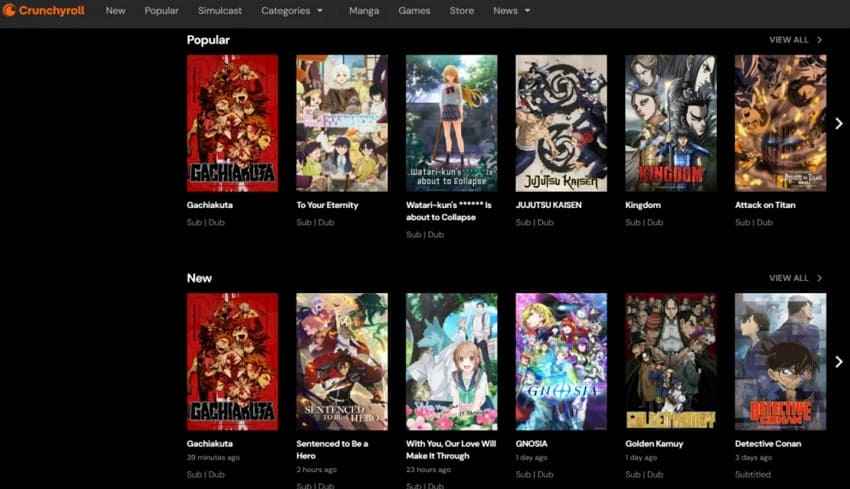Open the Manga menu item

pos(364,11)
